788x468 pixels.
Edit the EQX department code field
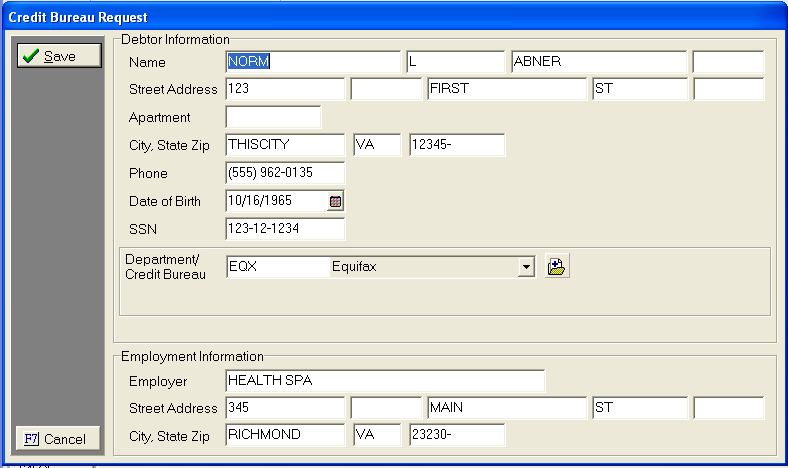pos(275,267)
